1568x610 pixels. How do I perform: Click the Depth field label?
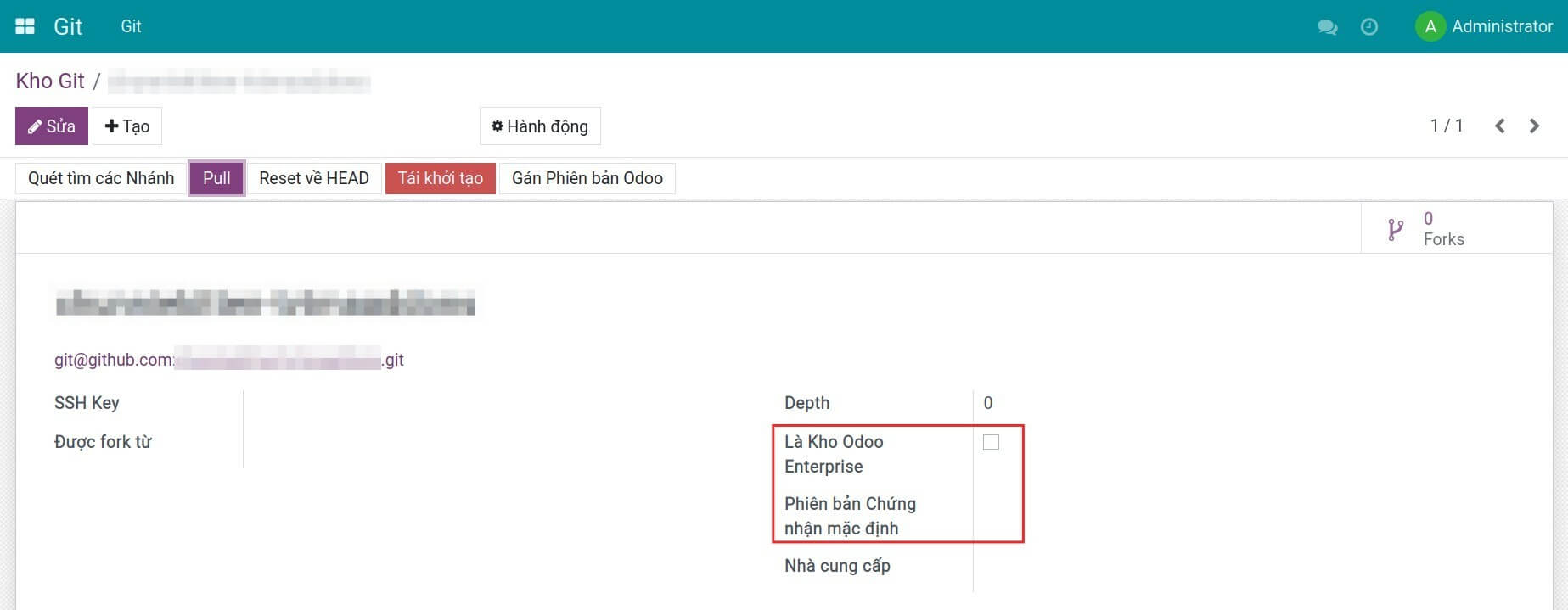point(806,403)
